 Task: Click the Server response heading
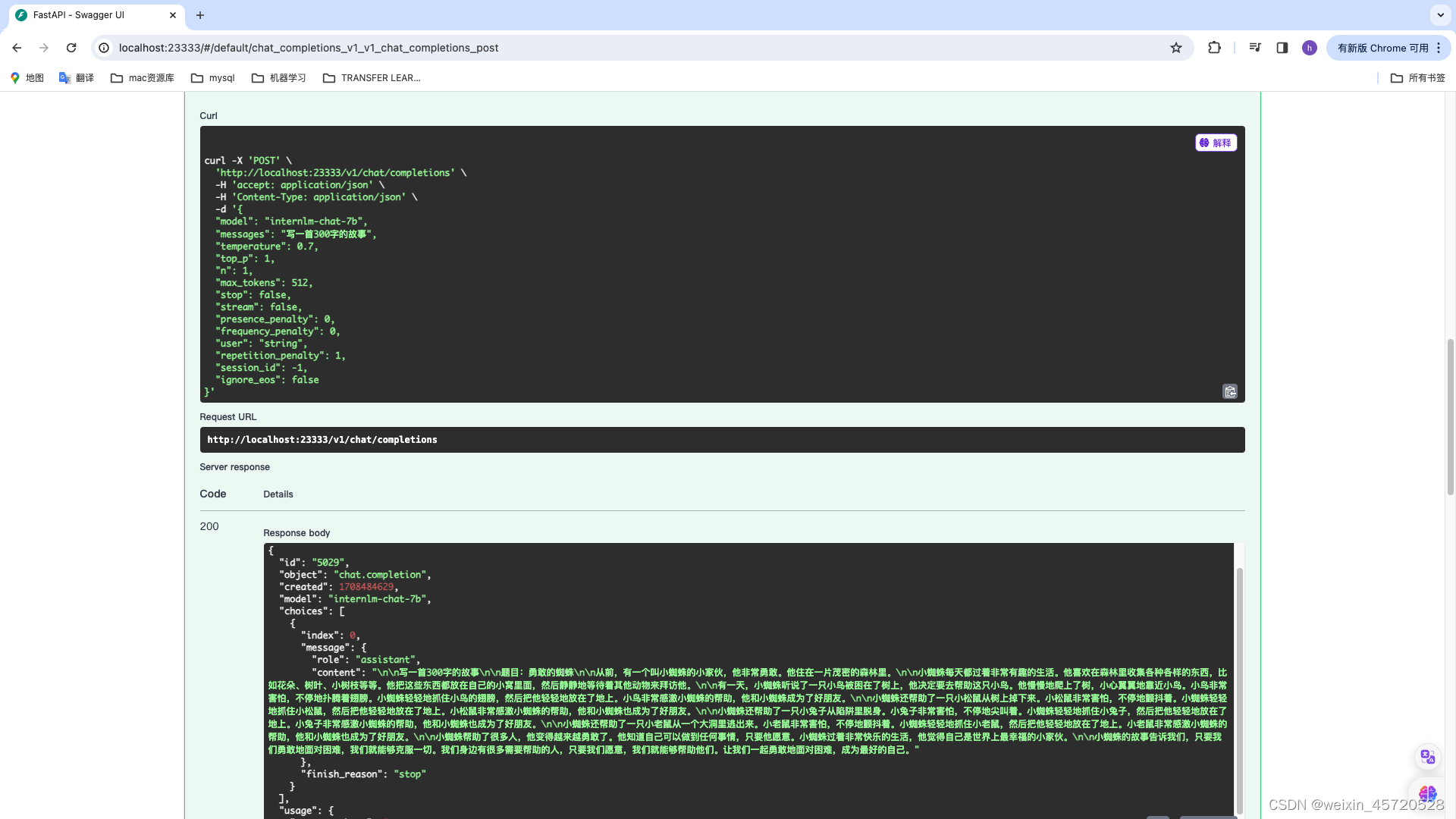tap(234, 467)
